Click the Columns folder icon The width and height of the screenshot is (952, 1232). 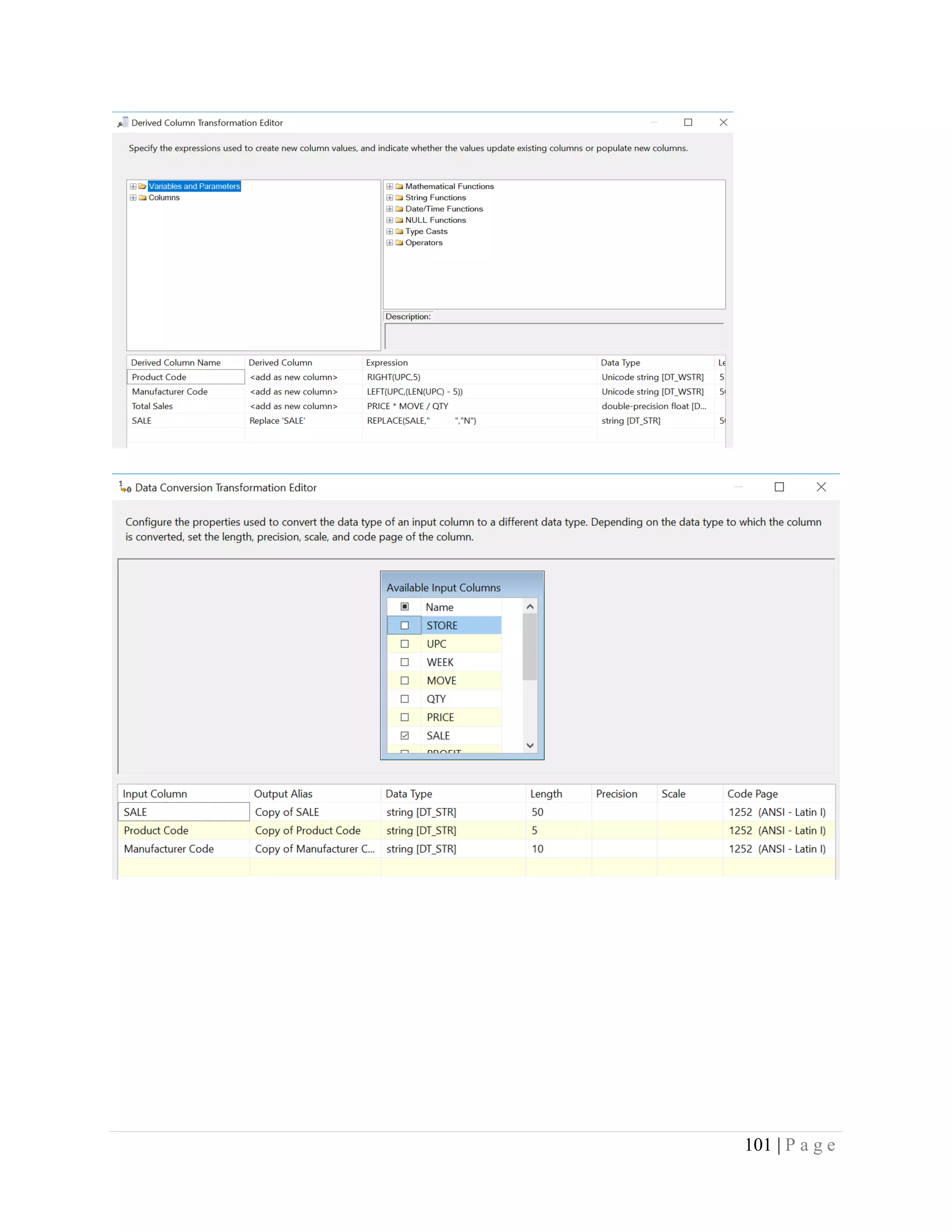(x=143, y=198)
